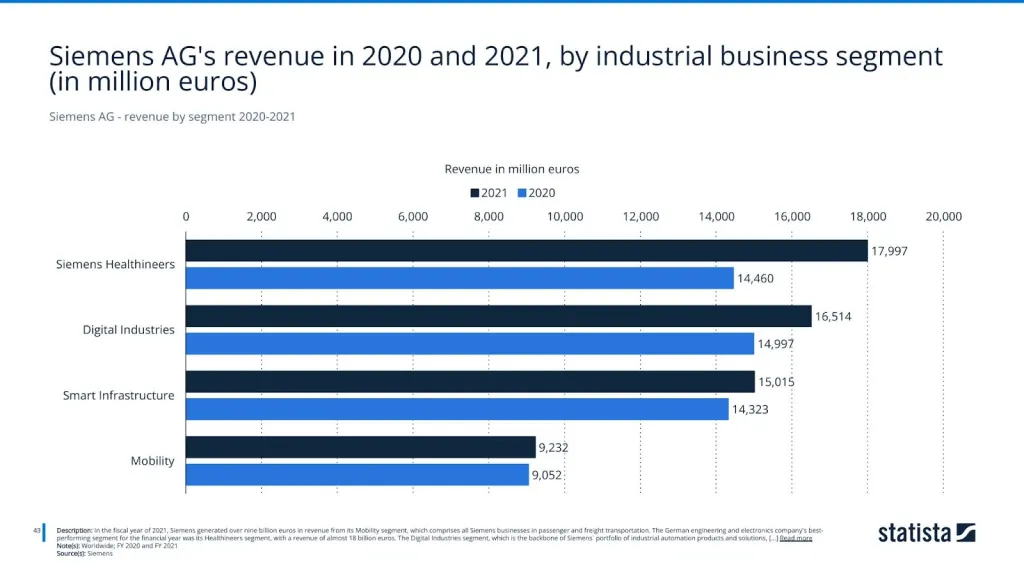Click the dark 2021 legend swatch
Viewport: 1024px width, 576px height.
pyautogui.click(x=475, y=193)
